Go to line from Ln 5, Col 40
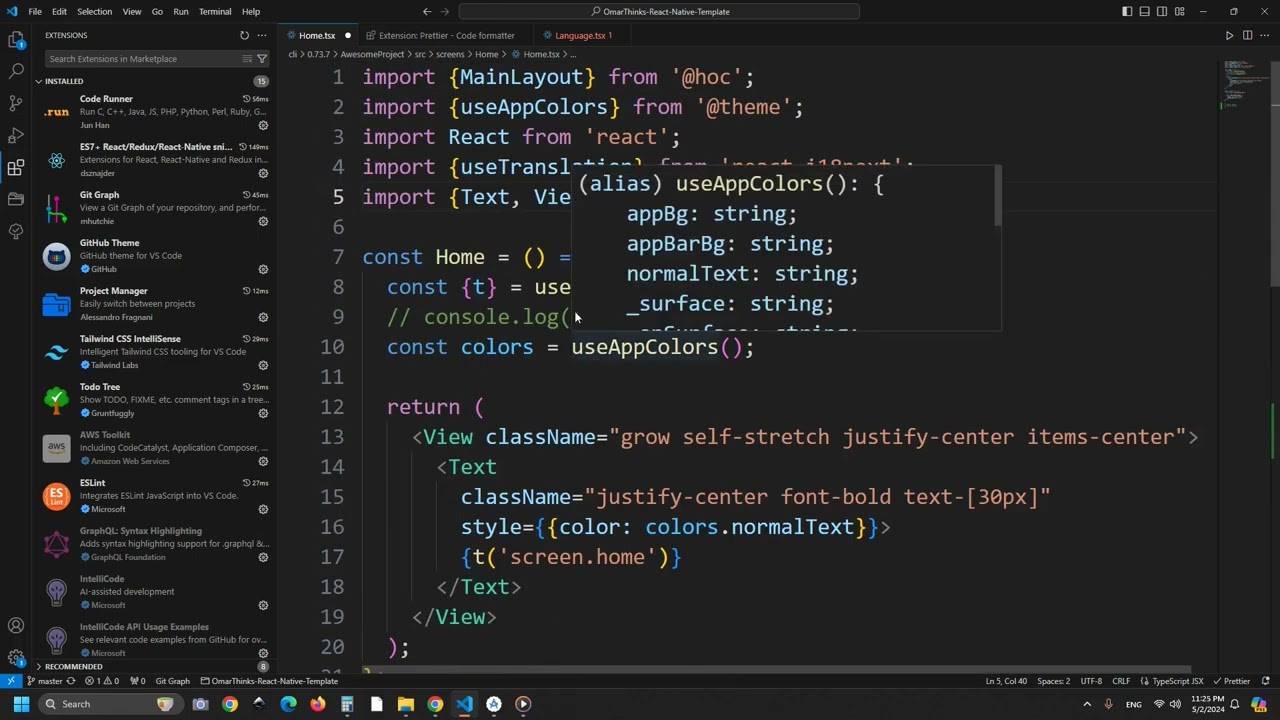1280x720 pixels. pos(1006,681)
